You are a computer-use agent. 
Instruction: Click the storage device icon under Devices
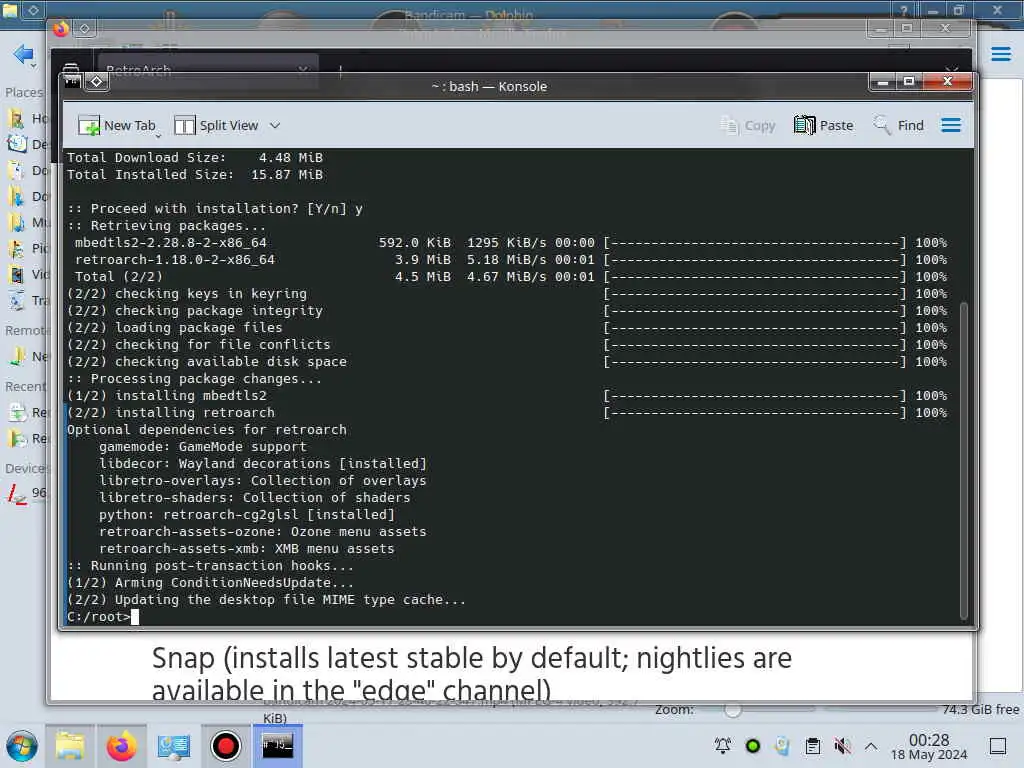(17, 493)
